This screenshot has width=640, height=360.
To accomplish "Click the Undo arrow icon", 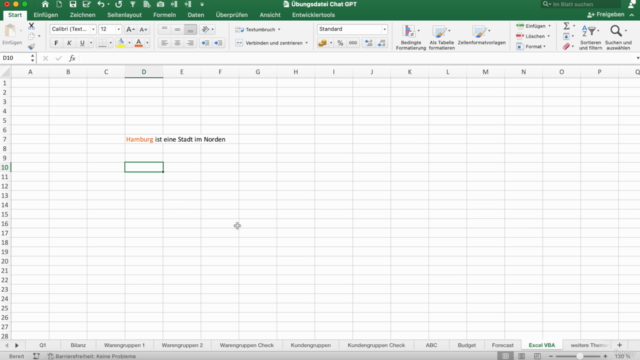I will (101, 4).
